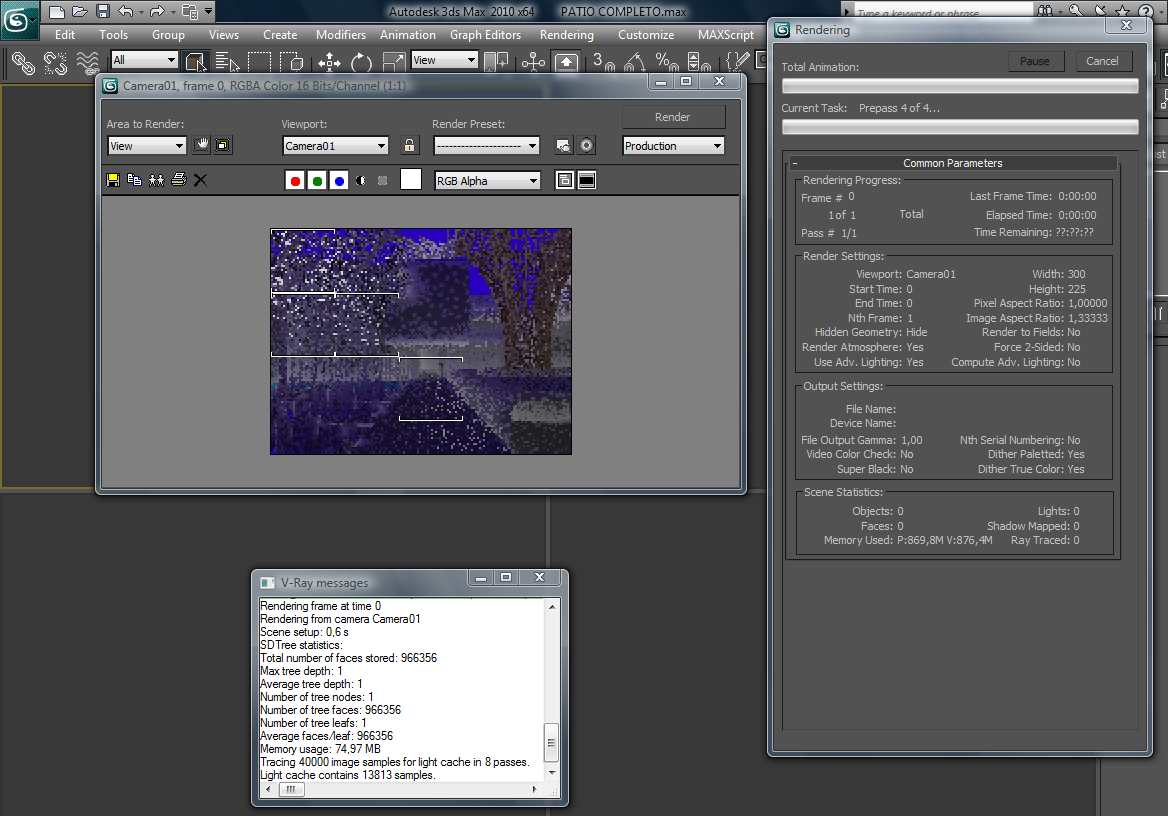The height and width of the screenshot is (816, 1168).
Task: Click the Bind to Space Warp icon
Action: [88, 63]
